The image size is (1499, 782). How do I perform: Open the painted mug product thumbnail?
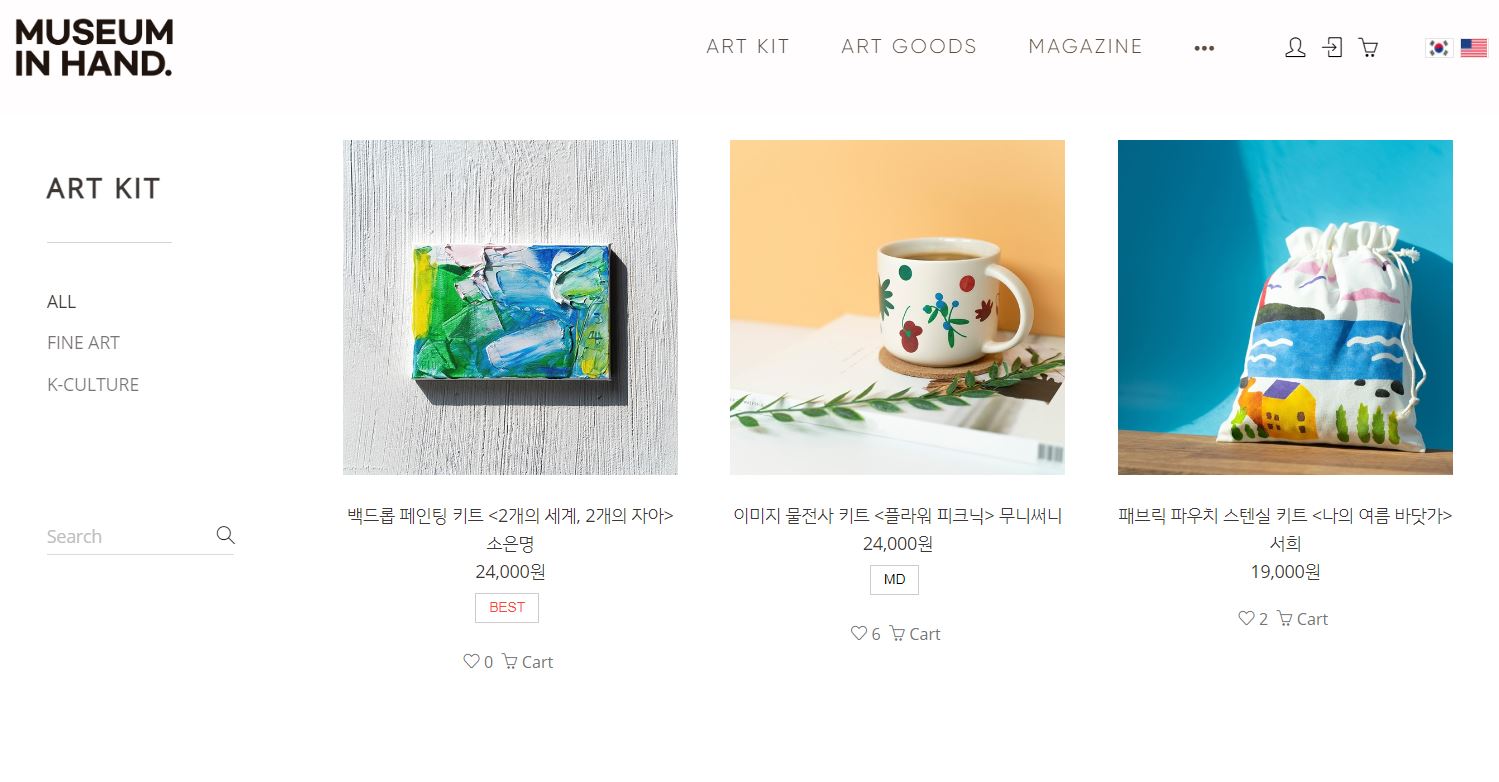[x=897, y=307]
